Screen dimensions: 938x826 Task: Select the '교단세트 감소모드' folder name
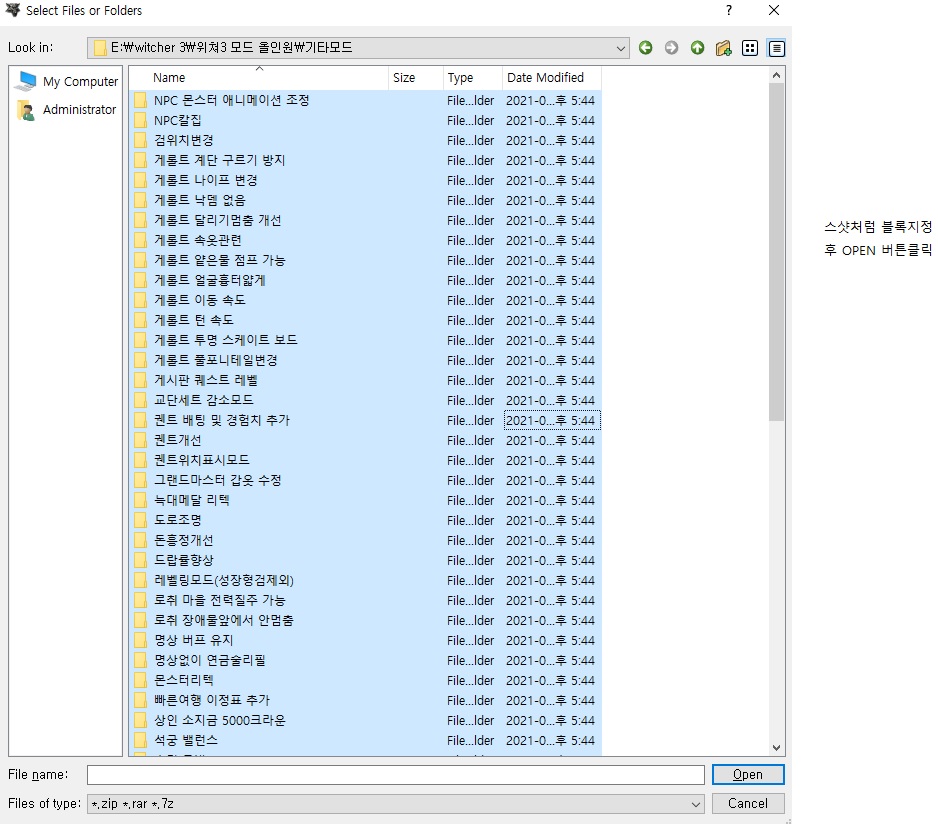tap(203, 400)
